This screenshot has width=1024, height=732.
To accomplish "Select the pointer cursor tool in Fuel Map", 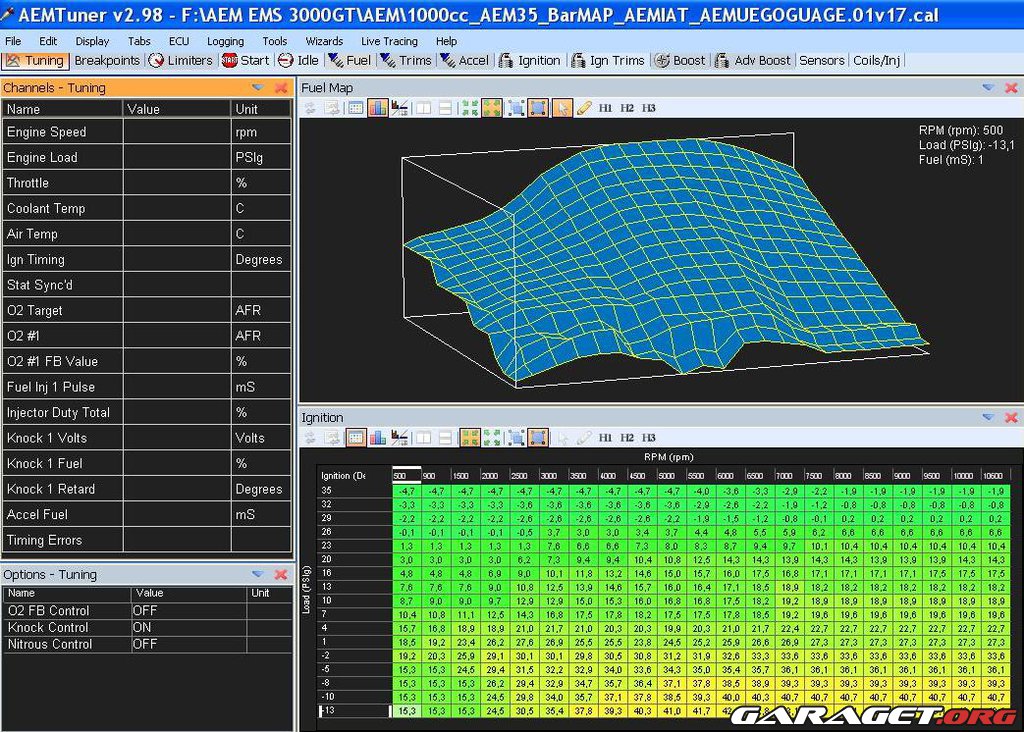I will [562, 108].
